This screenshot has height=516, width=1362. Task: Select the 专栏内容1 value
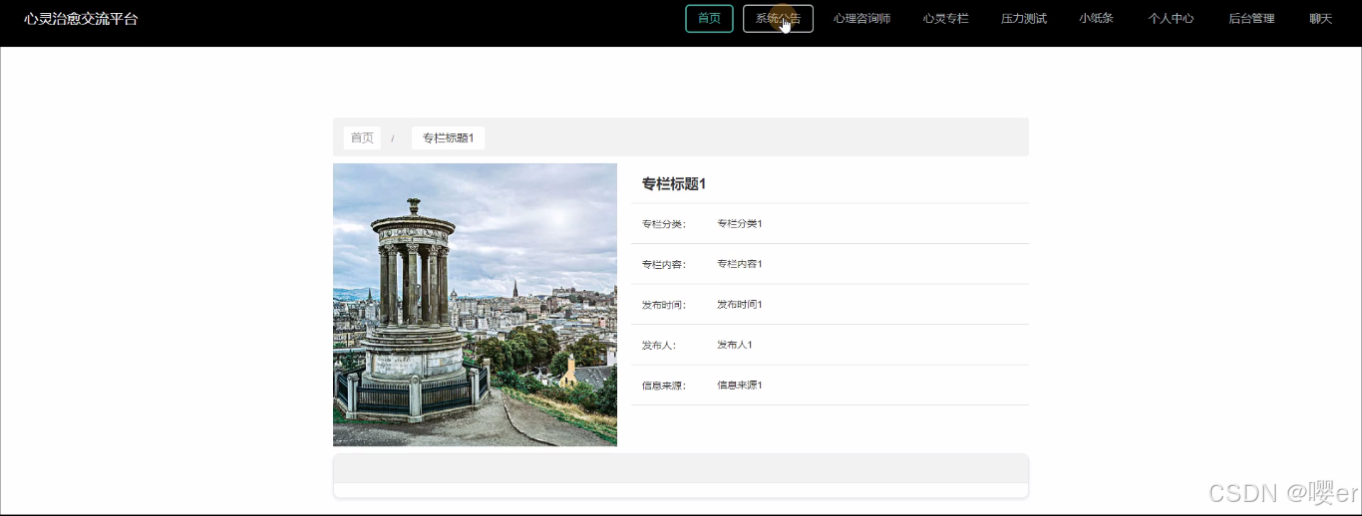point(740,264)
